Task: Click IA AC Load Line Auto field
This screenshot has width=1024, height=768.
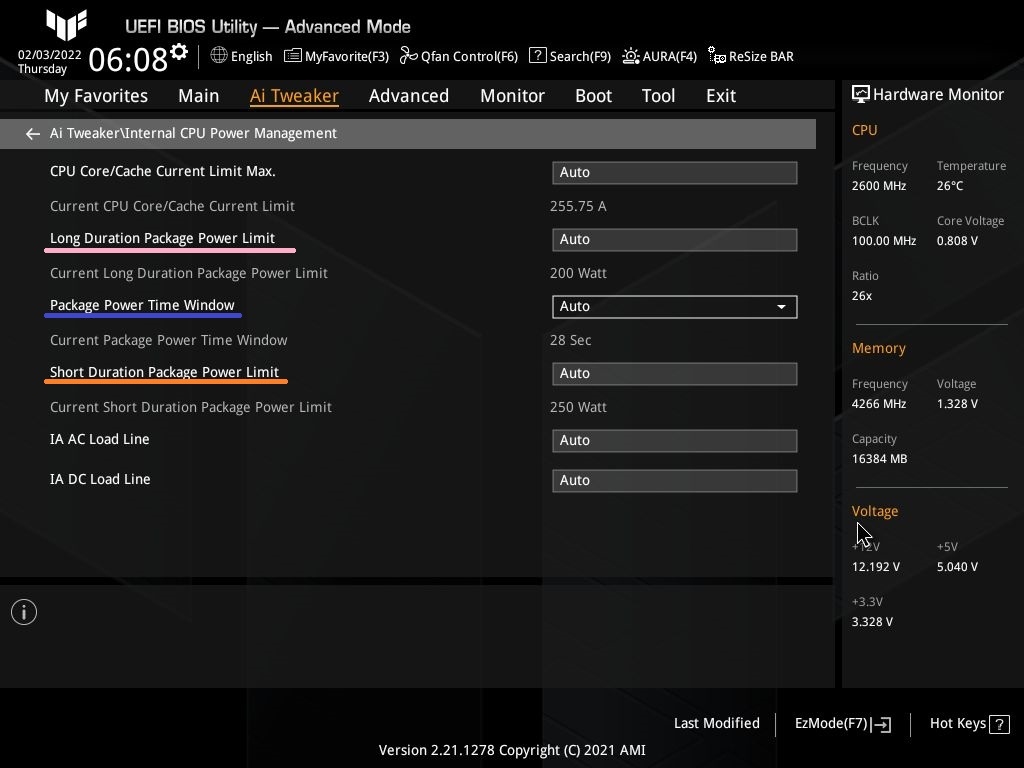Action: [675, 441]
